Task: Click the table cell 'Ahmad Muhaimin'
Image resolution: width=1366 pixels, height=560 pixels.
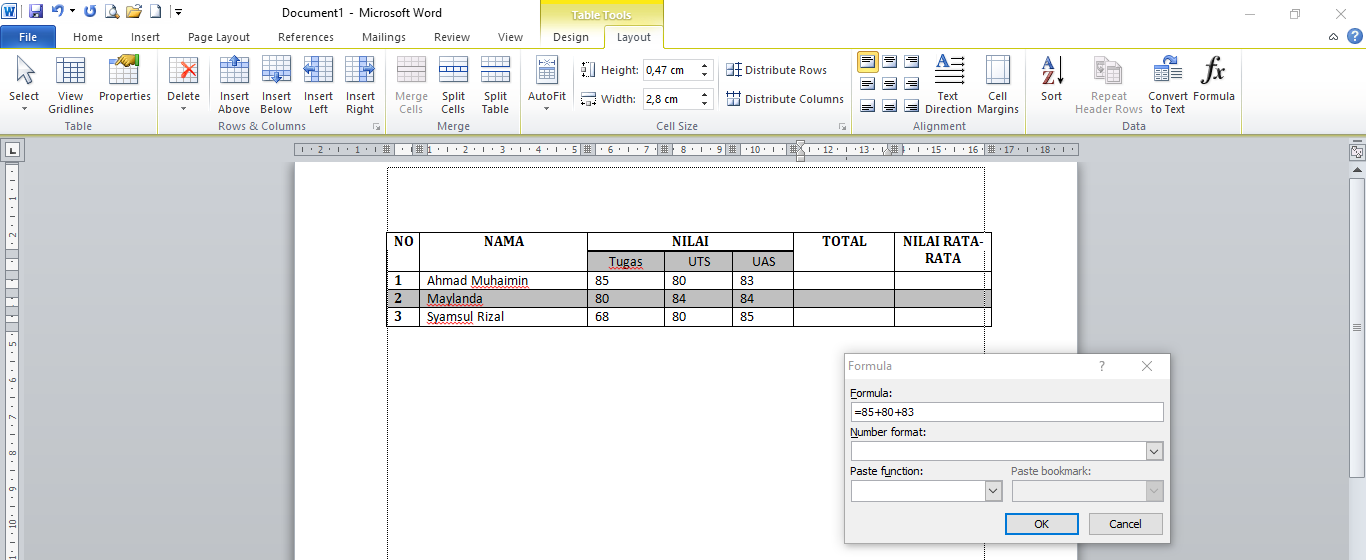Action: point(503,281)
